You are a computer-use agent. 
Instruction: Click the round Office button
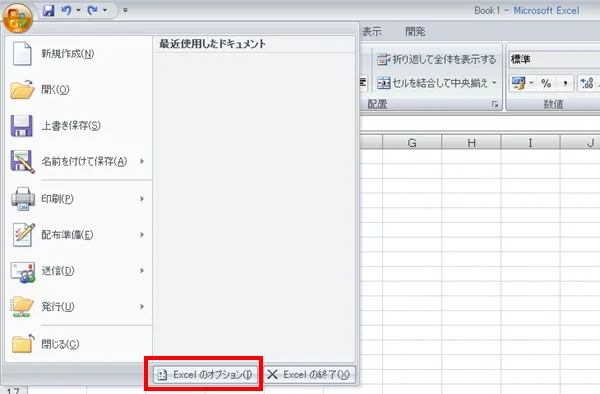(x=17, y=18)
